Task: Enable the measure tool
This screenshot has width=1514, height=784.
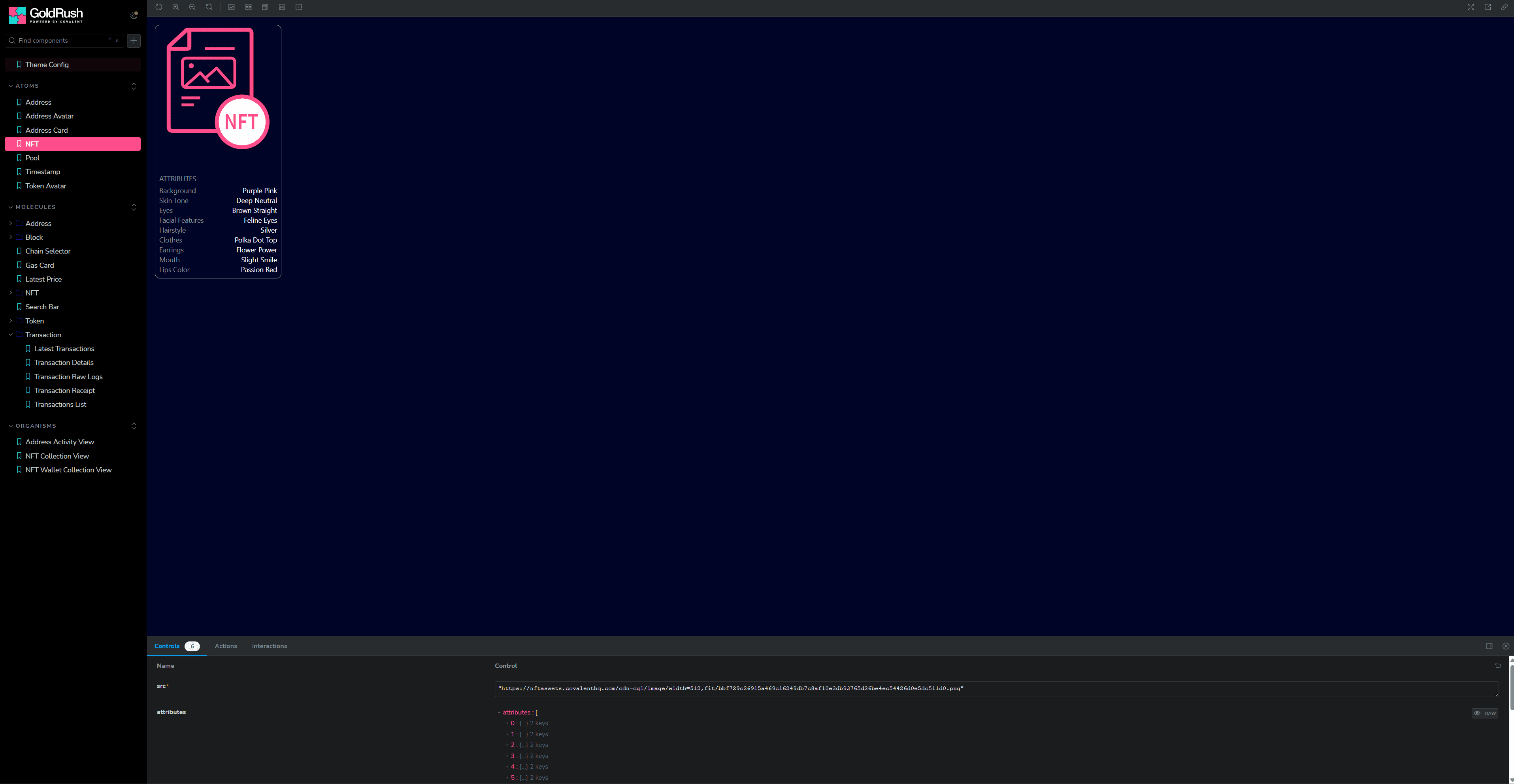Action: pyautogui.click(x=282, y=7)
